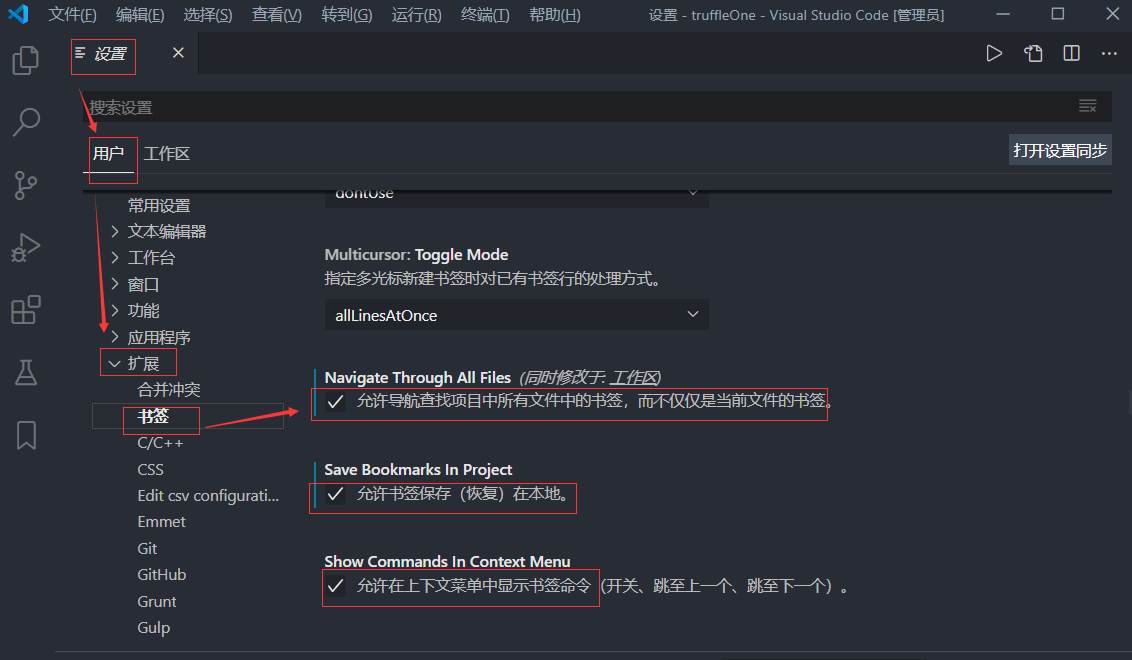Expand the 文本编辑器 settings category
The height and width of the screenshot is (660, 1132).
point(115,231)
